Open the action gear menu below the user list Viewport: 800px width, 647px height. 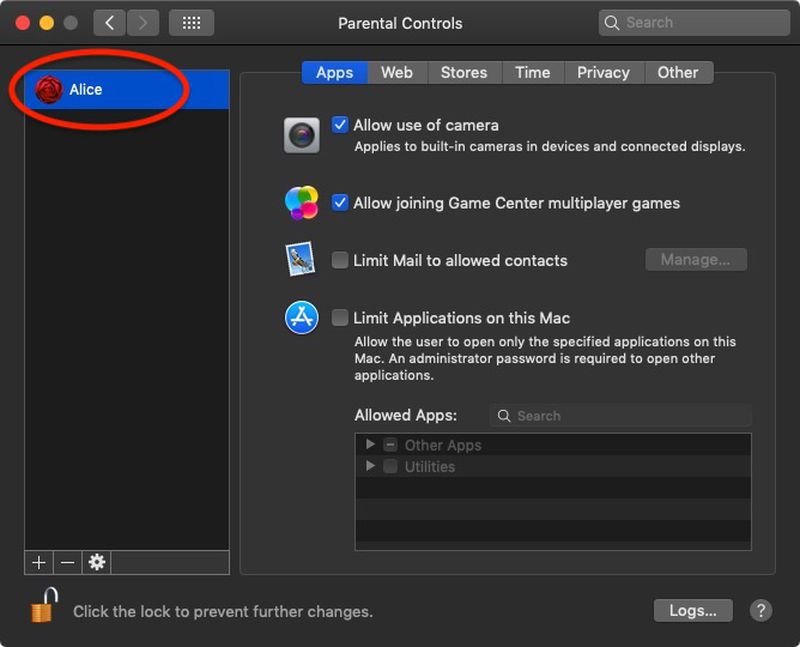(x=95, y=562)
